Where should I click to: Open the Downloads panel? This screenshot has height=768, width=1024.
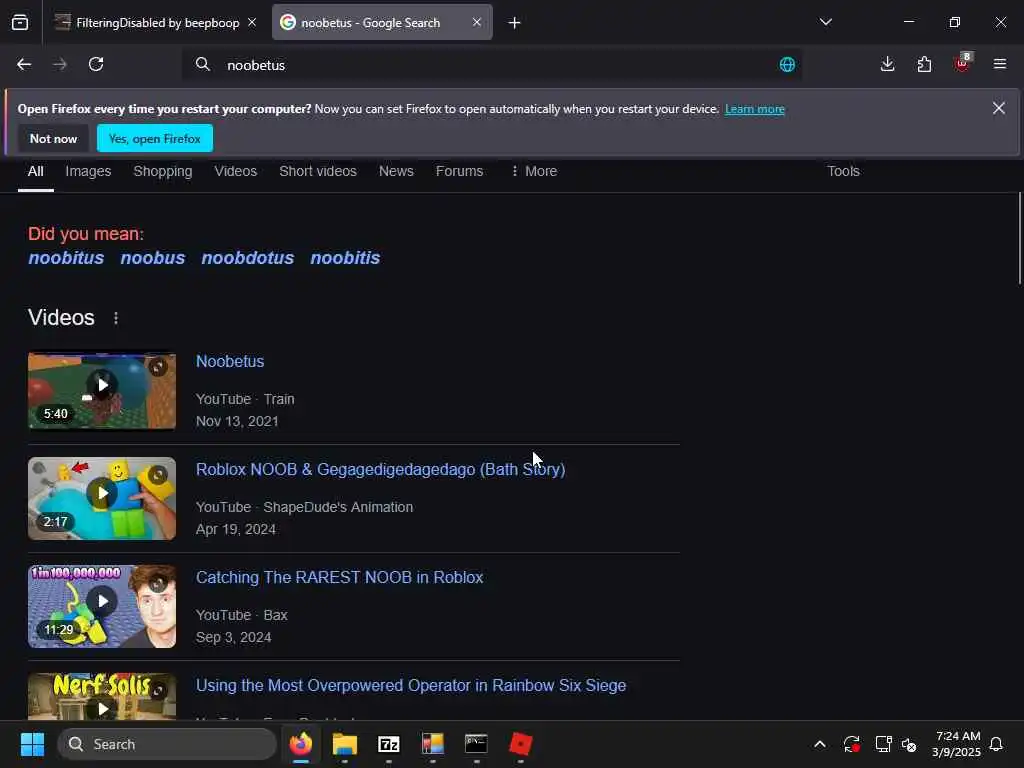click(887, 64)
